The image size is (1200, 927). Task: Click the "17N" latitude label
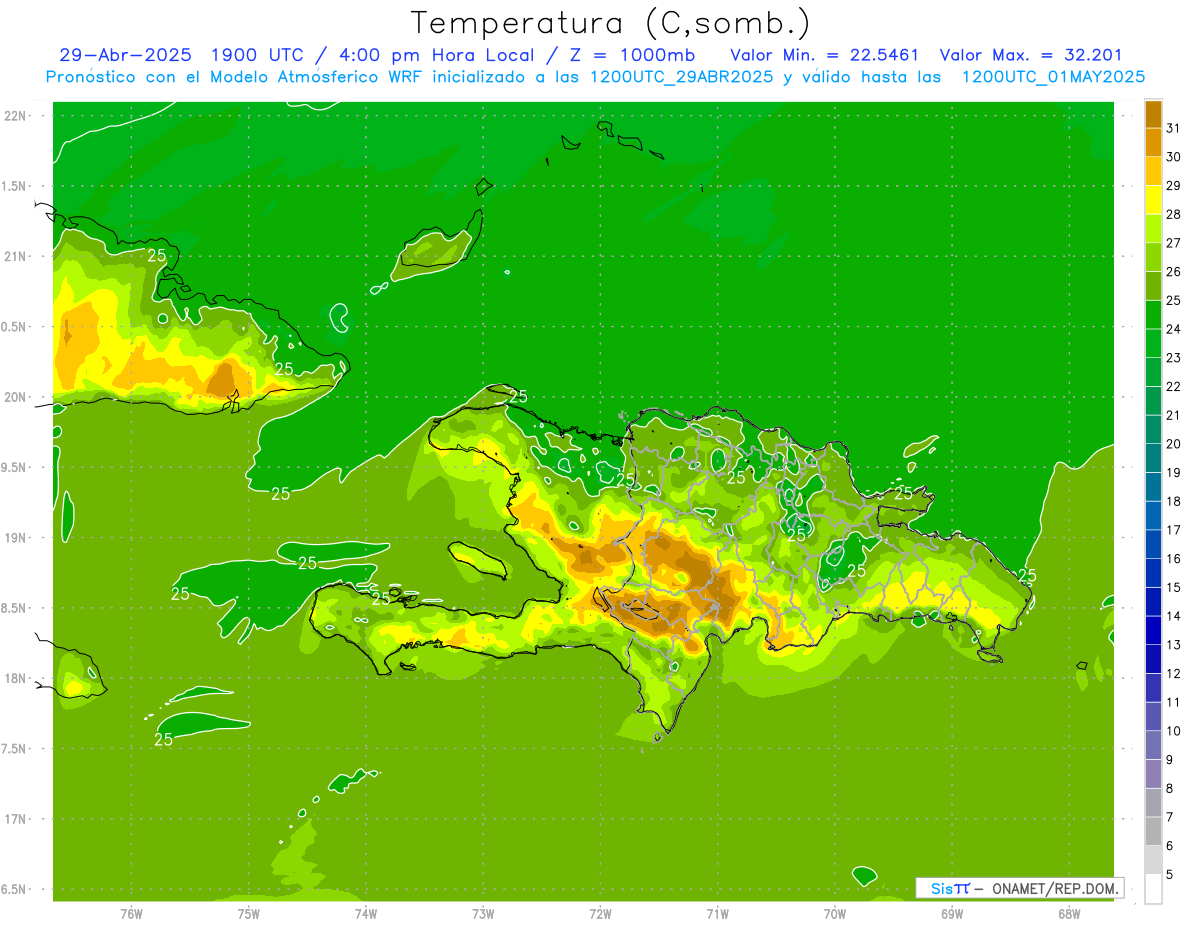(16, 820)
